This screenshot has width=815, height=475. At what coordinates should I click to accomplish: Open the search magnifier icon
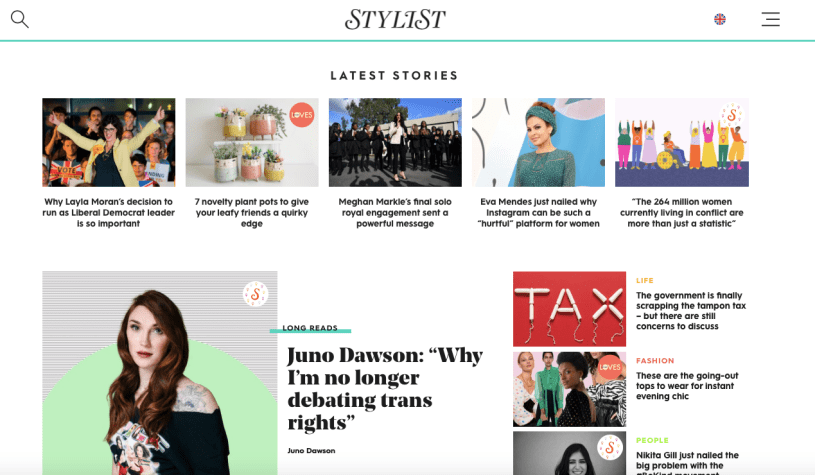click(20, 19)
